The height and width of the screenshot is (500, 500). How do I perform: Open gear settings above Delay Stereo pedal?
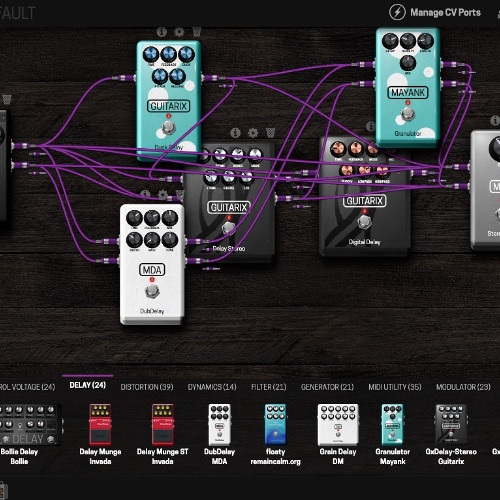[253, 133]
